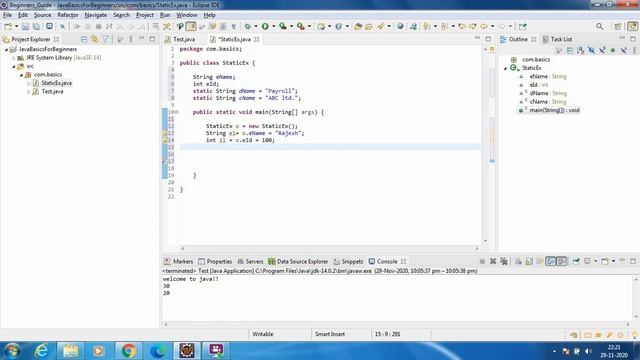Click Remove All Terminated Launches icon
The width and height of the screenshot is (640, 360).
pos(504,261)
